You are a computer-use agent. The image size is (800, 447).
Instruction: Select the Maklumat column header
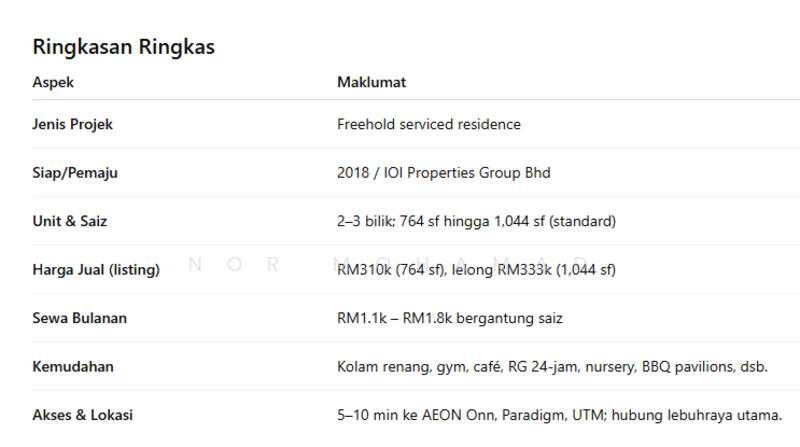pos(371,82)
